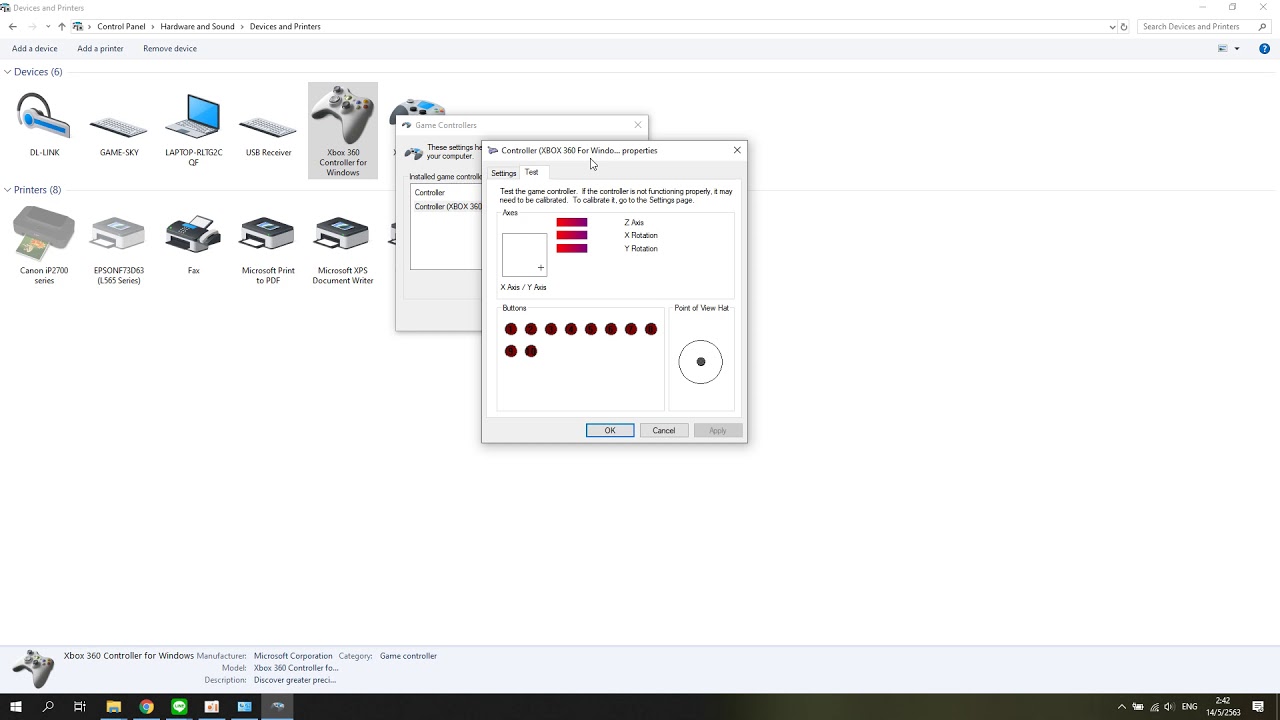The height and width of the screenshot is (720, 1280).
Task: Close the Game Controllers window
Action: [638, 125]
